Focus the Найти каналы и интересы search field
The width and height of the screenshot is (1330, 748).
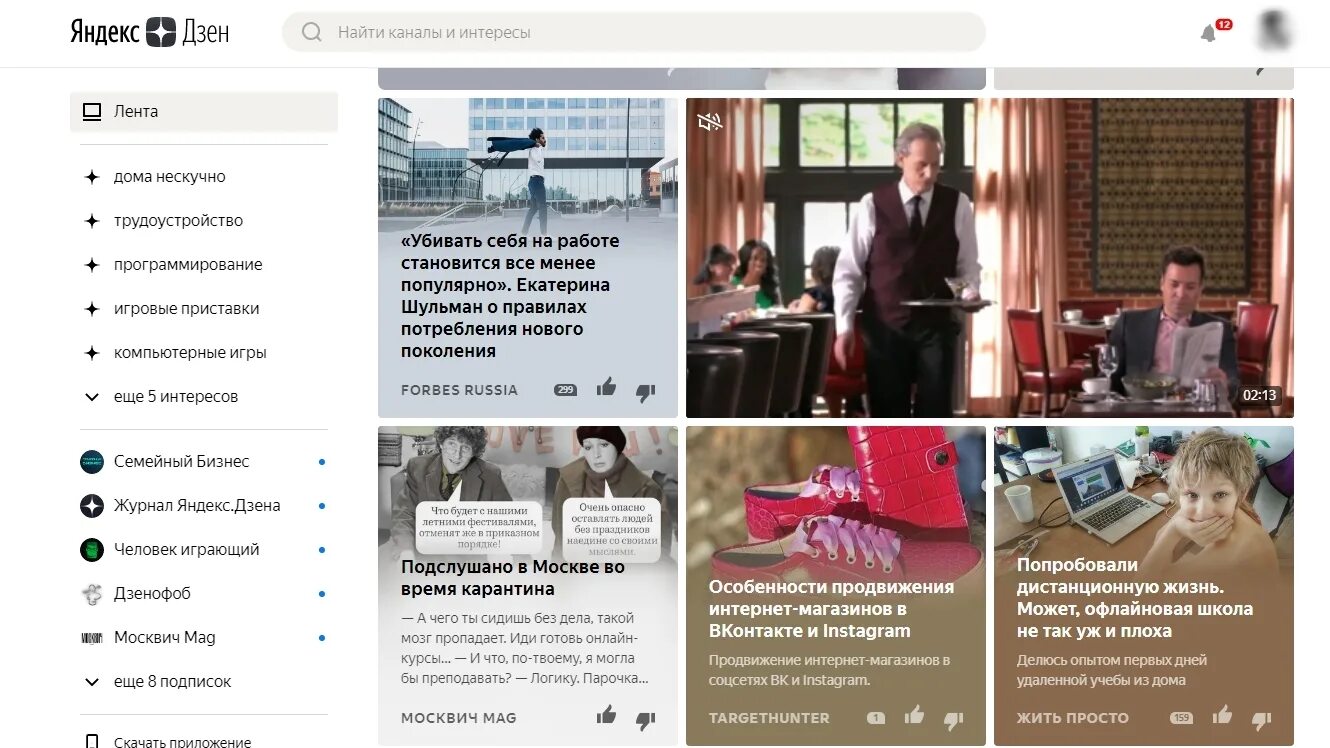click(x=634, y=32)
